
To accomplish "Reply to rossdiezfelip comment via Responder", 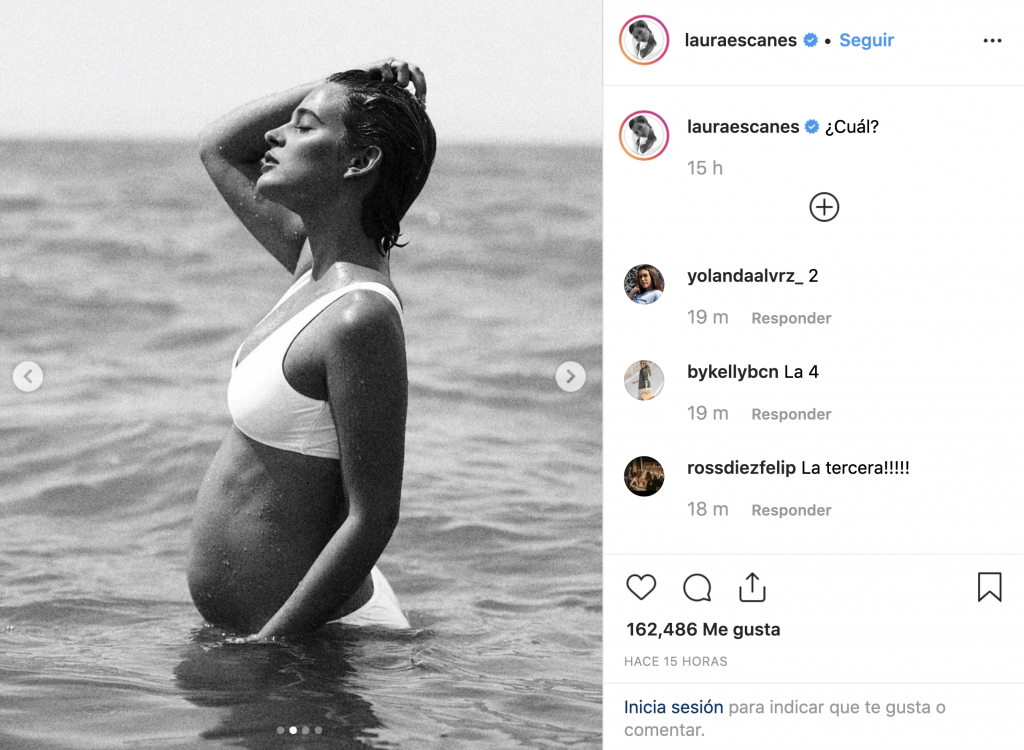I will click(x=791, y=510).
